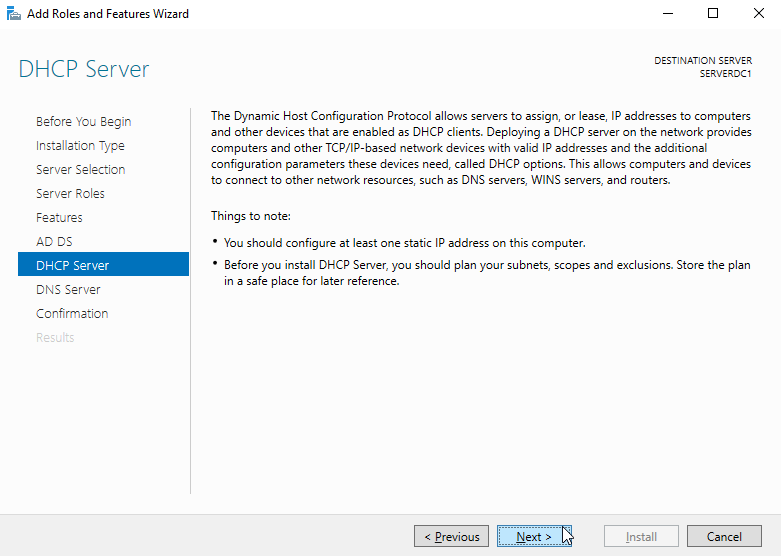Open the Installation Type step
Image resolution: width=781 pixels, height=556 pixels.
click(80, 145)
